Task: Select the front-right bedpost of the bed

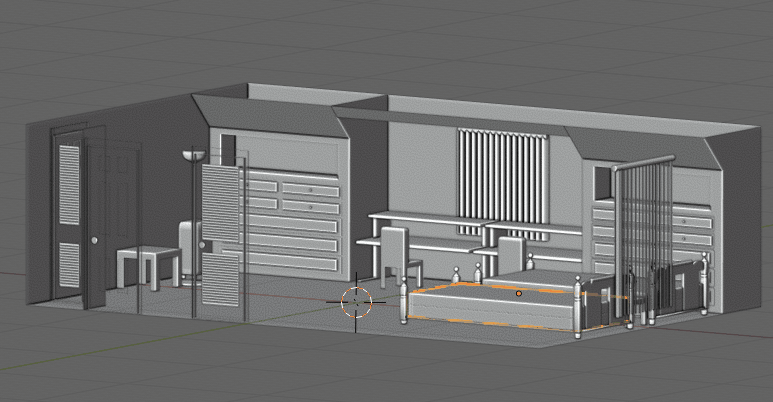Action: [579, 307]
